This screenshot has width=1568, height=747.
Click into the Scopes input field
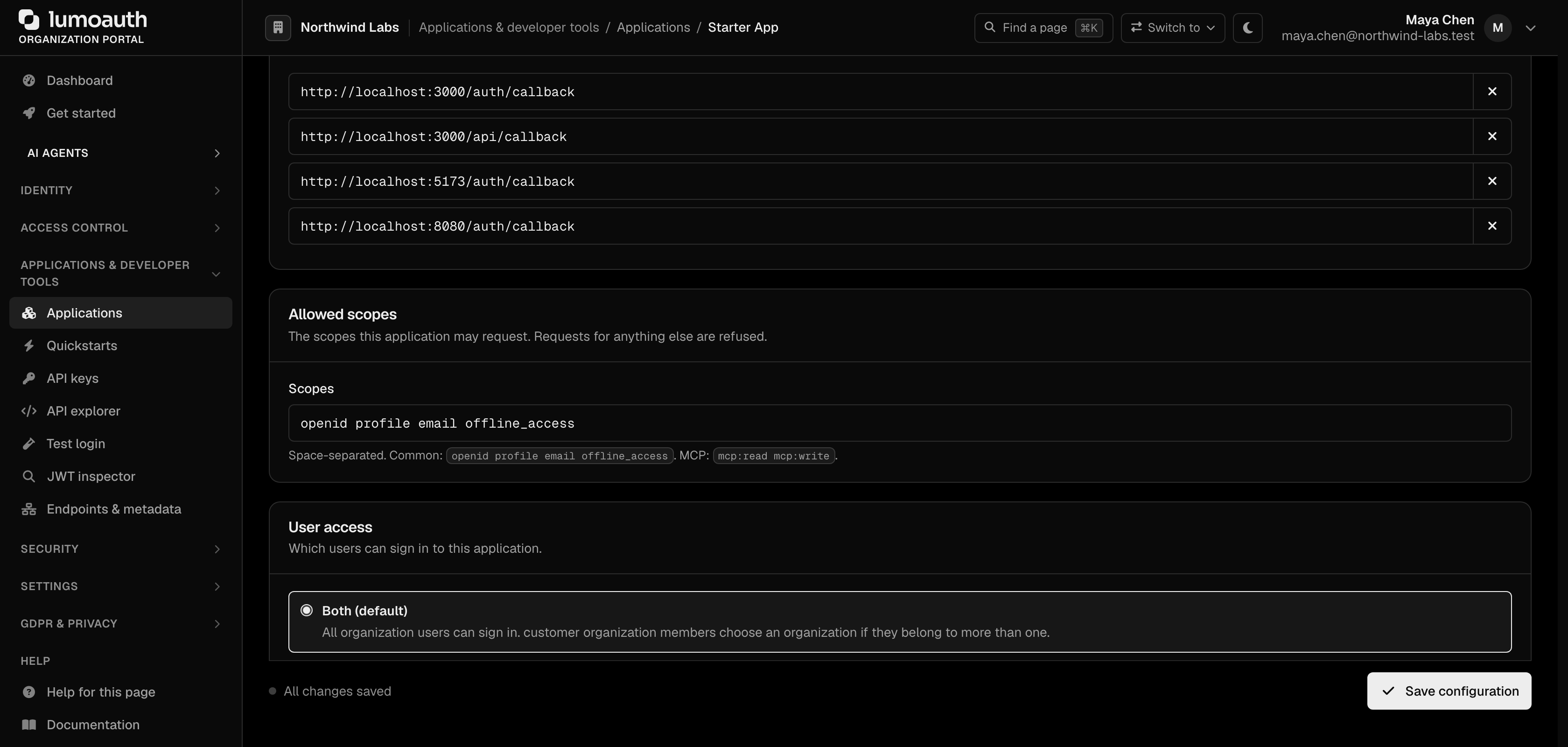900,423
